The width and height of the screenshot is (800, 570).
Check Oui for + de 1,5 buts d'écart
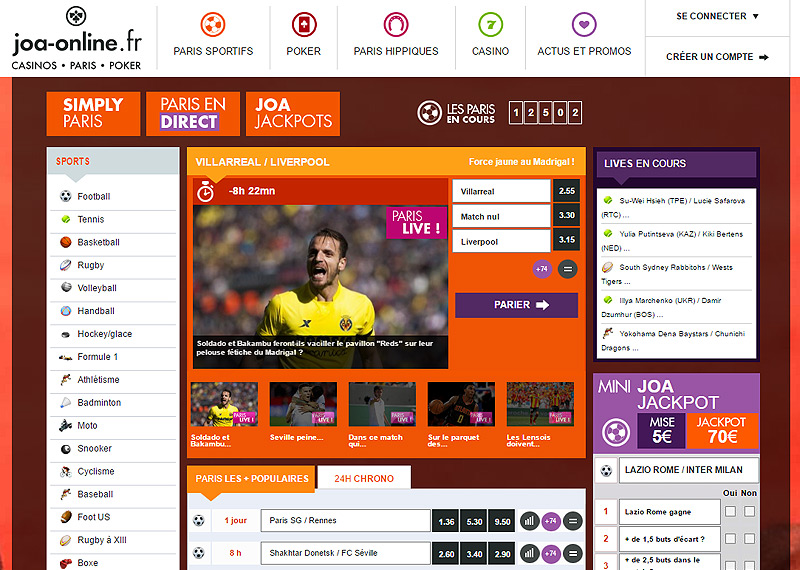click(x=731, y=538)
